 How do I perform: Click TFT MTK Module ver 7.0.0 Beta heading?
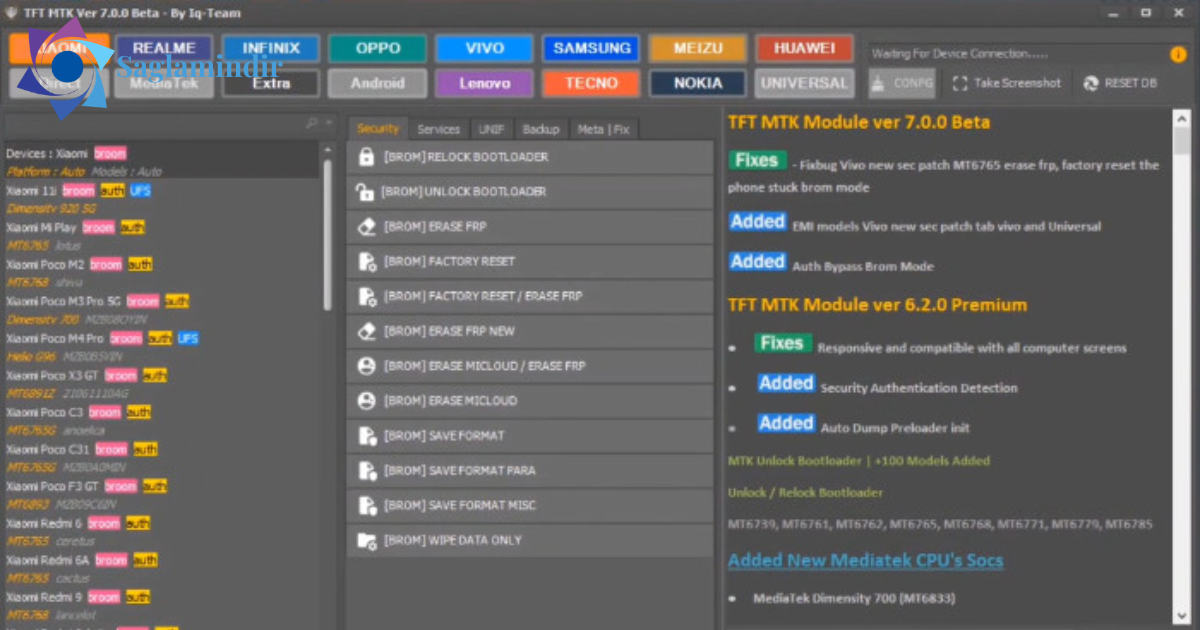859,122
